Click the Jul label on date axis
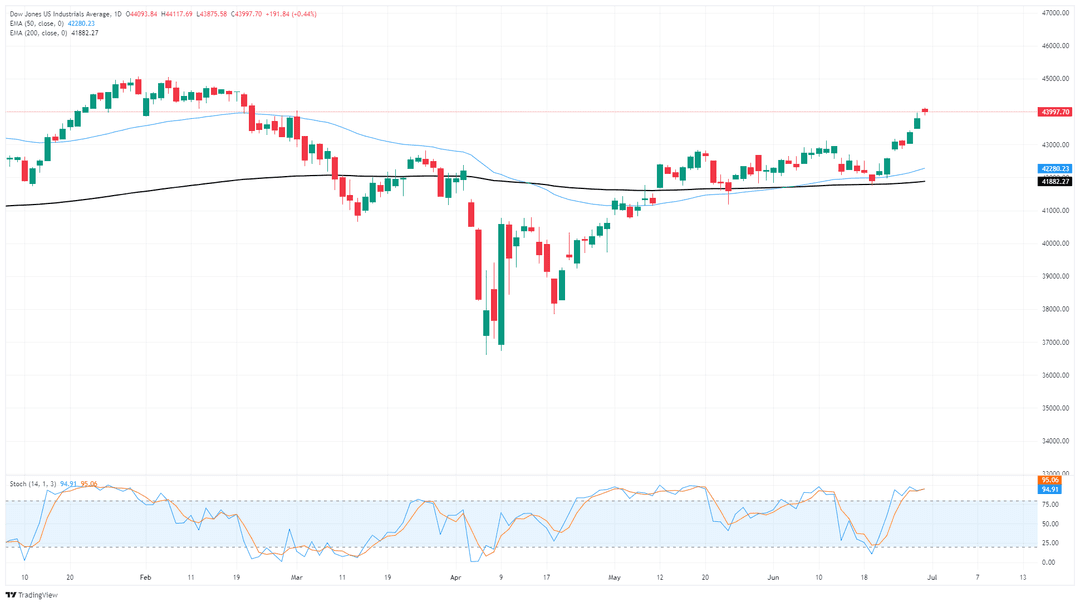1080x605 pixels. (932, 577)
